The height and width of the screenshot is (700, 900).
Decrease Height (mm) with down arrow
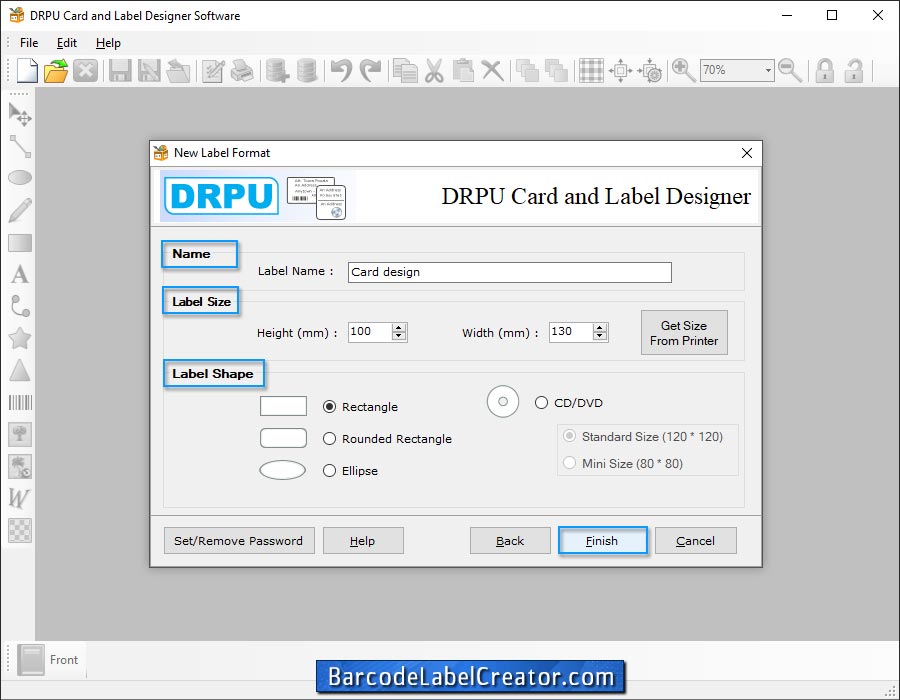click(399, 337)
